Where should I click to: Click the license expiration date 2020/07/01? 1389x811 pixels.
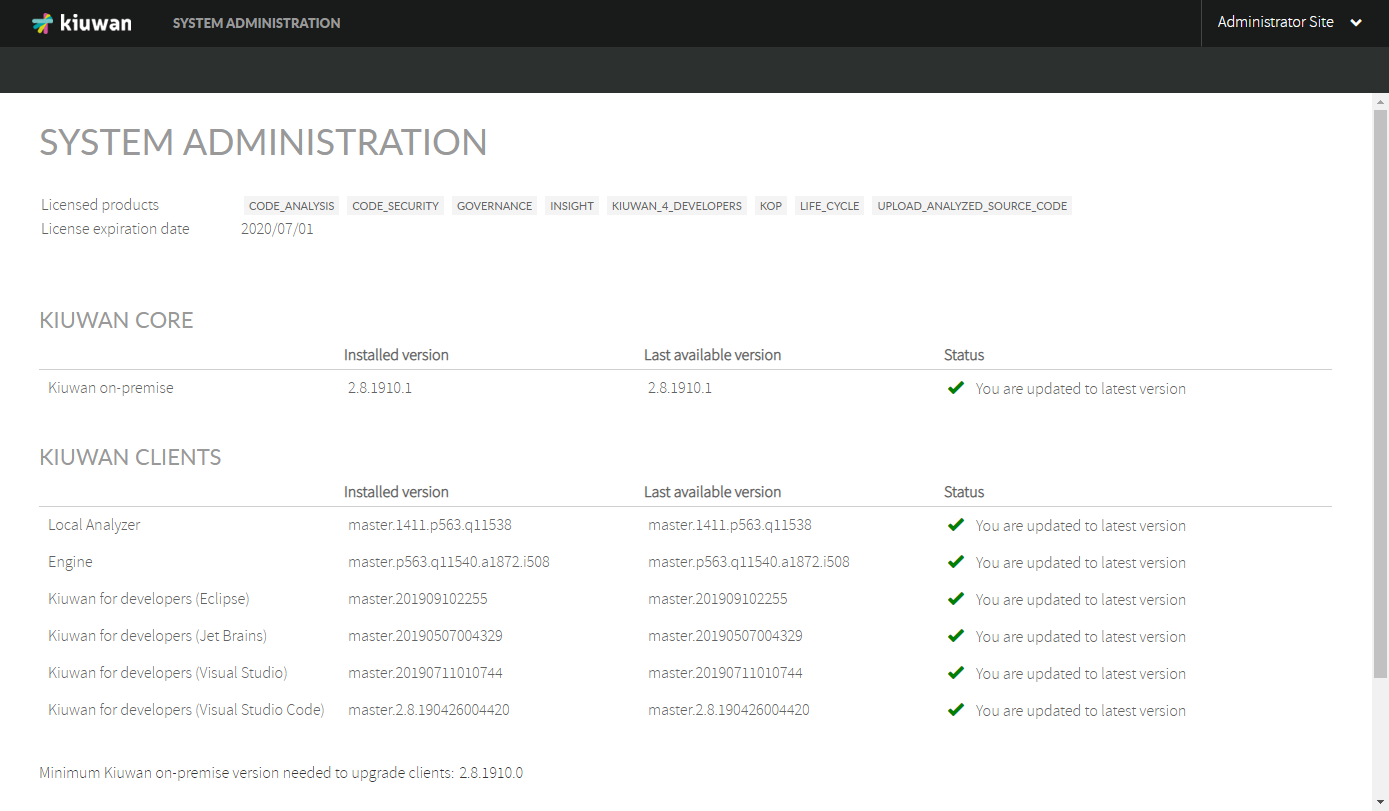point(276,228)
